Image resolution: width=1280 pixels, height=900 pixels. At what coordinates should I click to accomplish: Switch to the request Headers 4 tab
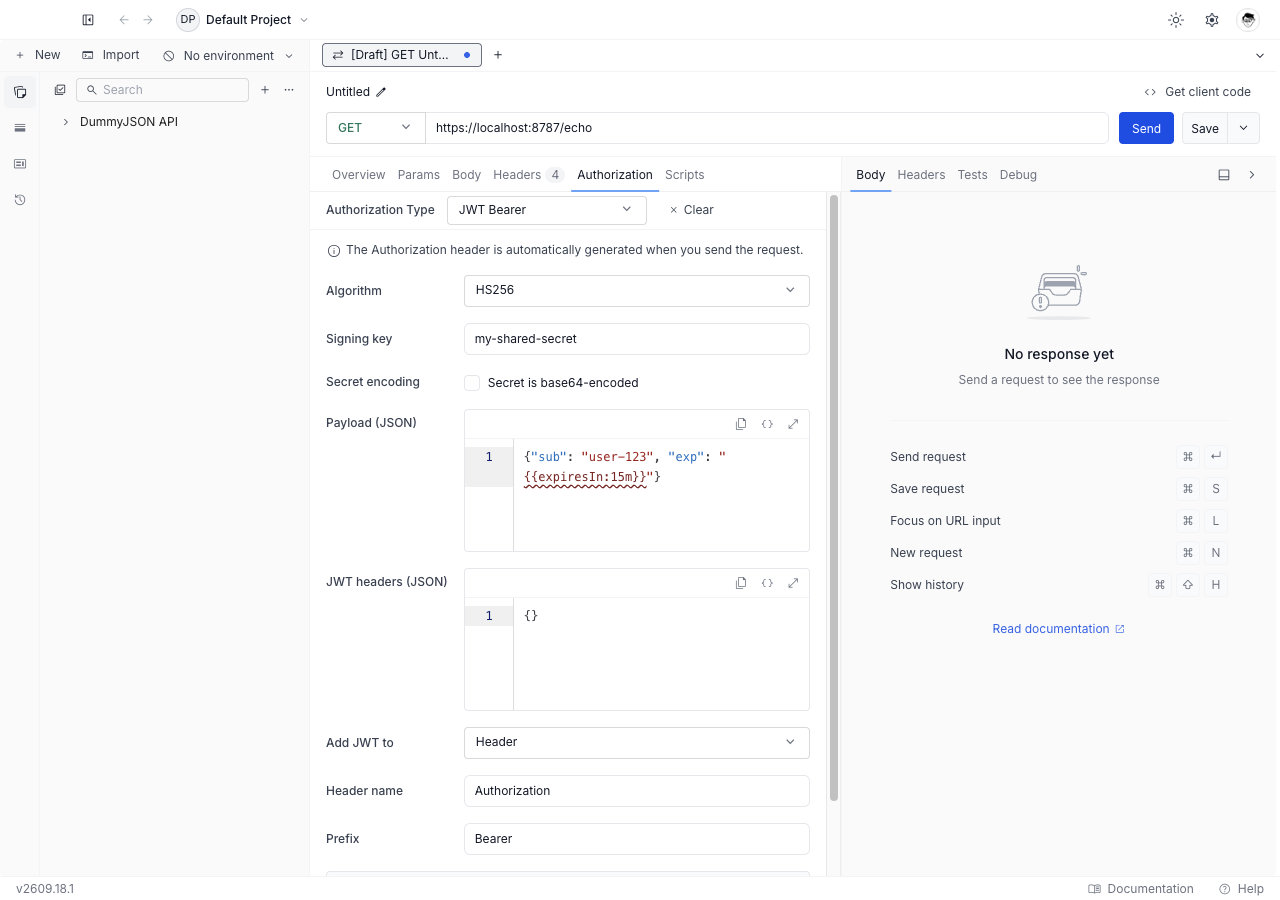(528, 175)
